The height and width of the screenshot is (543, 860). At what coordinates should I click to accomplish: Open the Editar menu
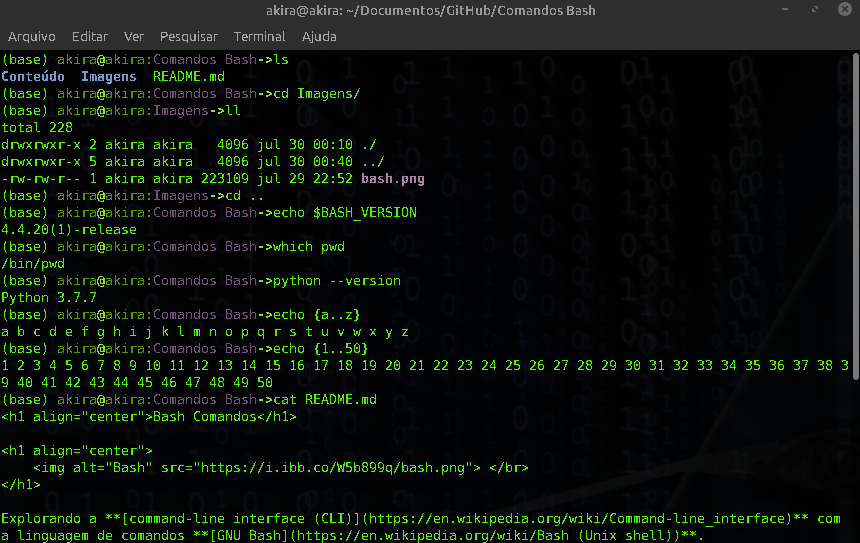[90, 37]
